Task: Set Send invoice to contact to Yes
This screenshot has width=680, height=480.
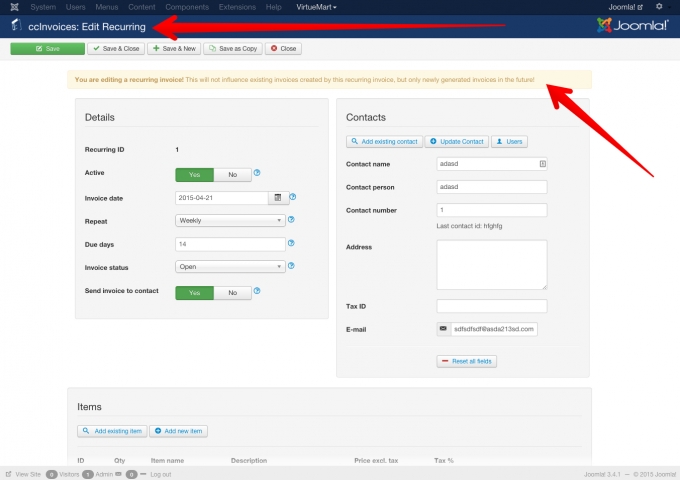Action: tap(194, 293)
